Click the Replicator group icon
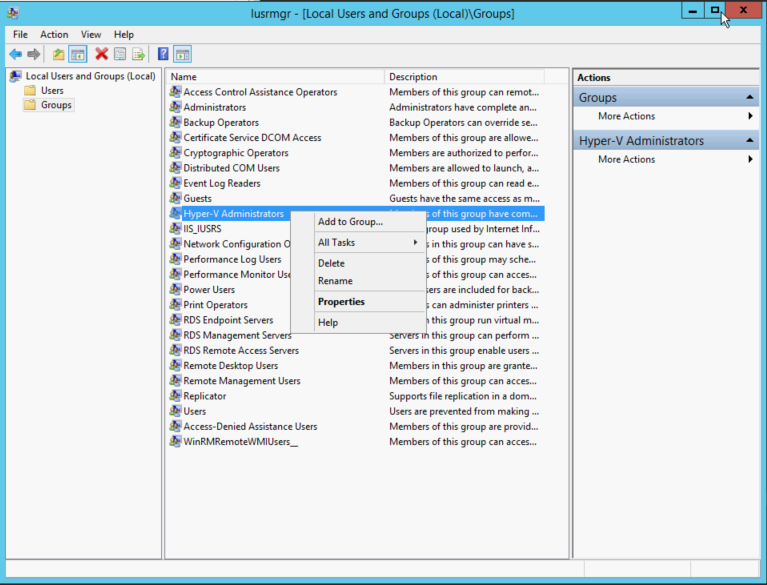Screen dimensions: 767x585 (175, 395)
